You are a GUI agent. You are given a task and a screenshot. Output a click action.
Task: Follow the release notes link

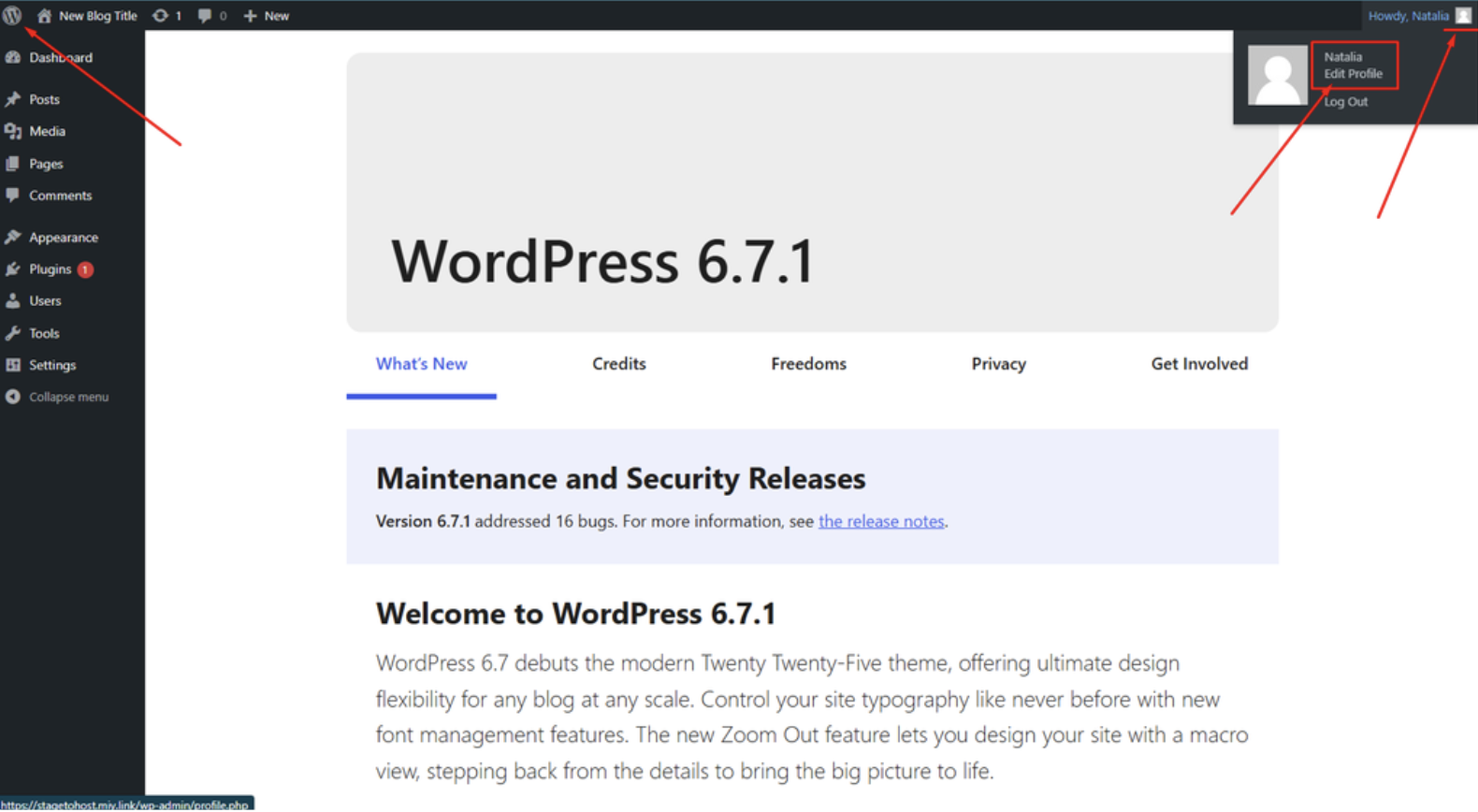(881, 521)
